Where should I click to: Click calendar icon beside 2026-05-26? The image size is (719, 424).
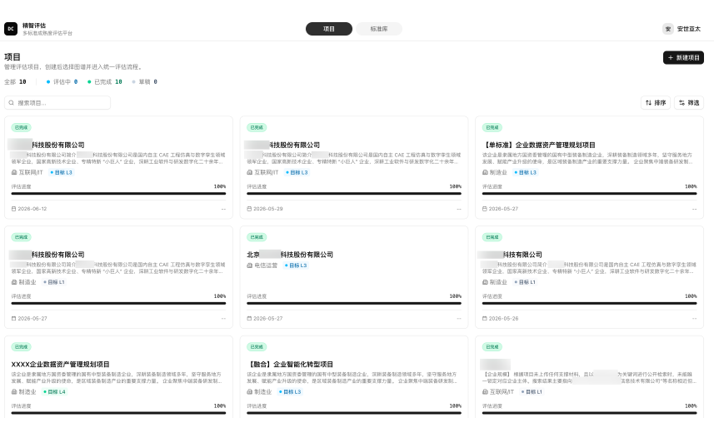pyautogui.click(x=485, y=318)
